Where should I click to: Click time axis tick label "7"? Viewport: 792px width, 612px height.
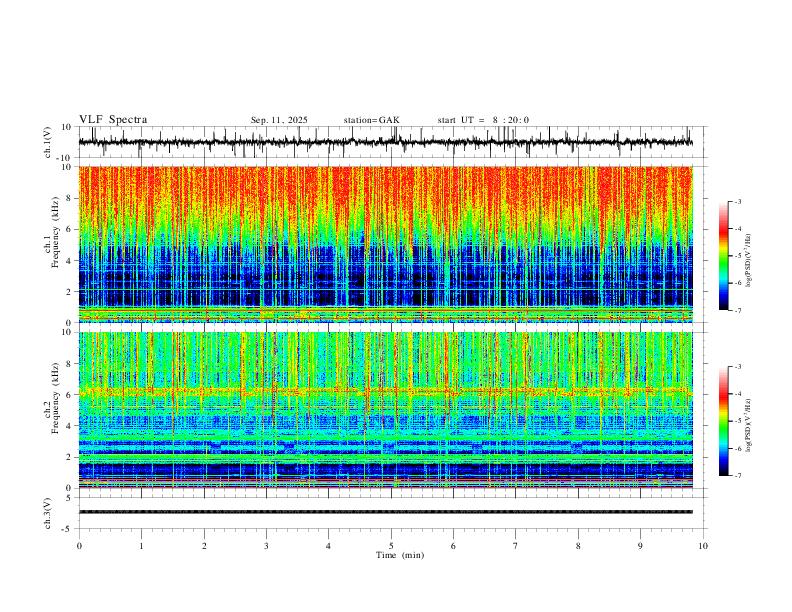[x=516, y=546]
